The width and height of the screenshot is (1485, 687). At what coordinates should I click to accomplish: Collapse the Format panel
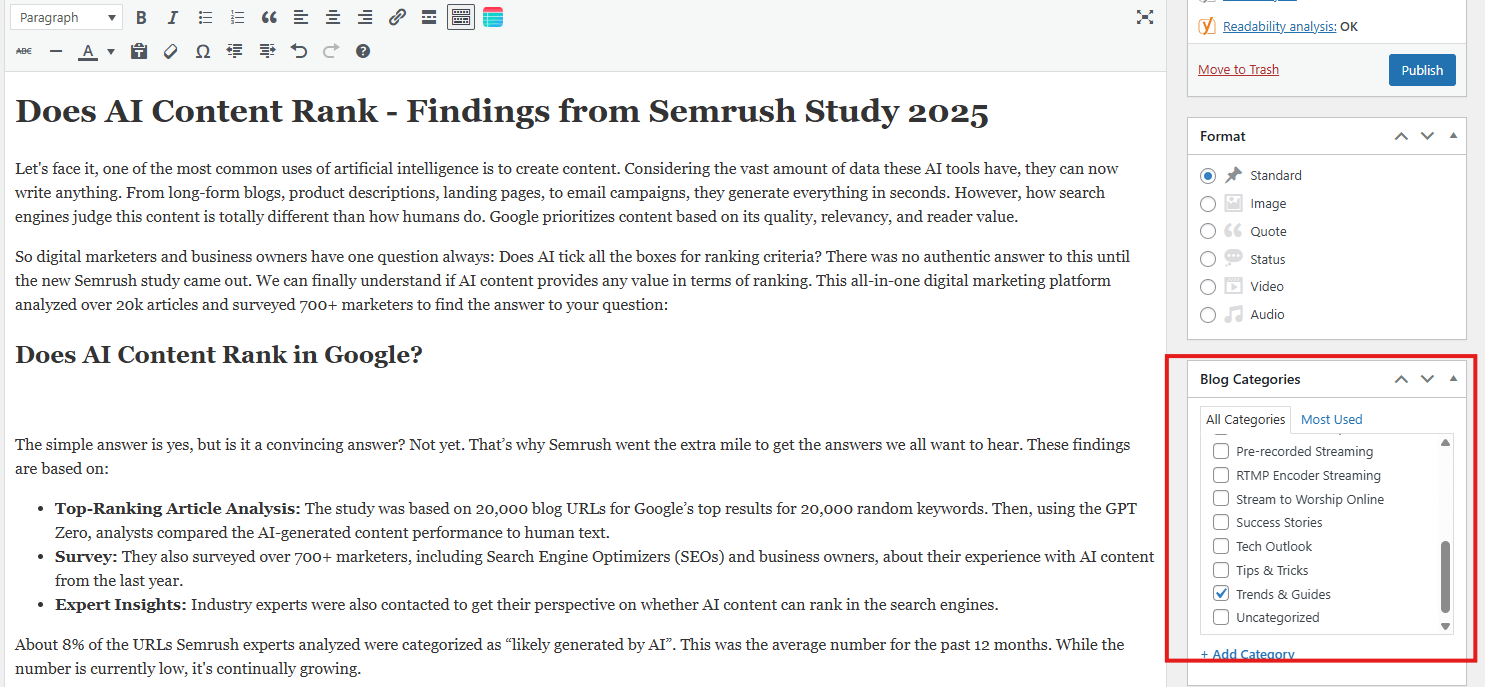click(x=1453, y=136)
